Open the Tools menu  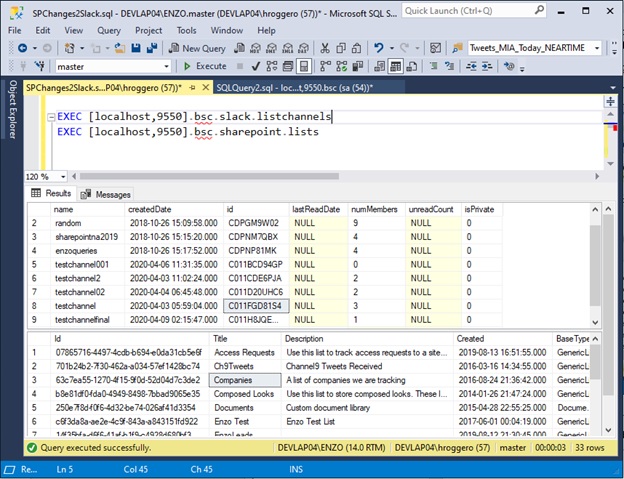pyautogui.click(x=187, y=30)
